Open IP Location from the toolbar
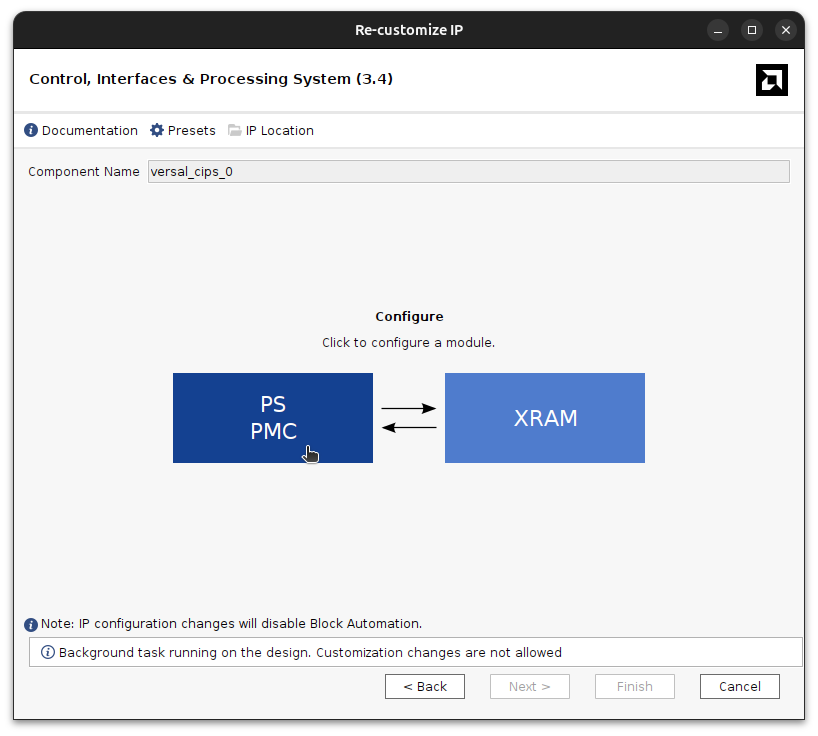Screen dimensions: 818x736 pyautogui.click(x=280, y=130)
